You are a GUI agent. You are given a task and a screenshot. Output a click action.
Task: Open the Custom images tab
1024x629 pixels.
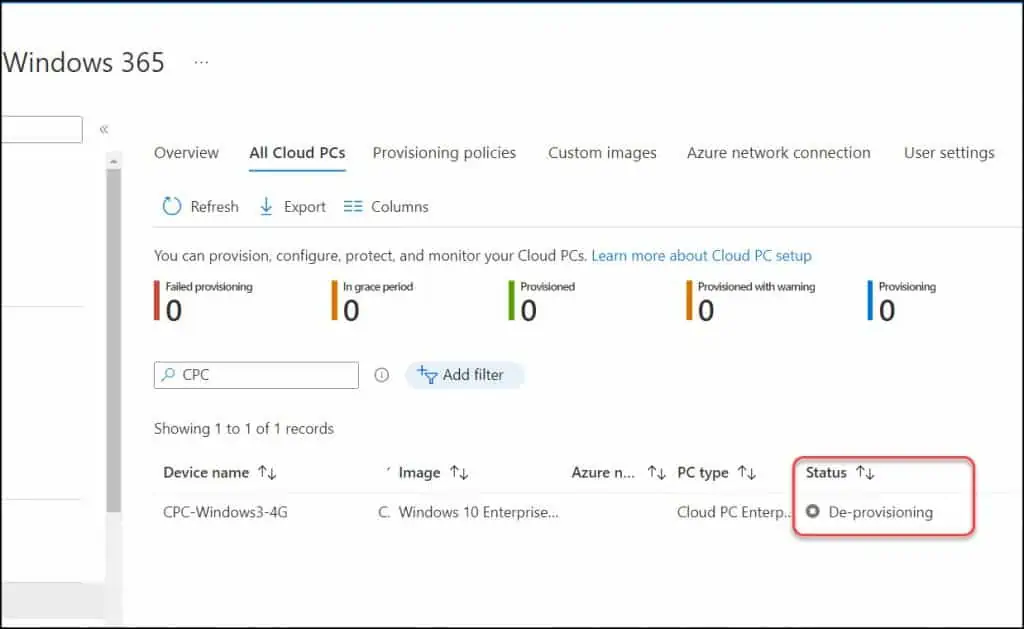[x=602, y=153]
